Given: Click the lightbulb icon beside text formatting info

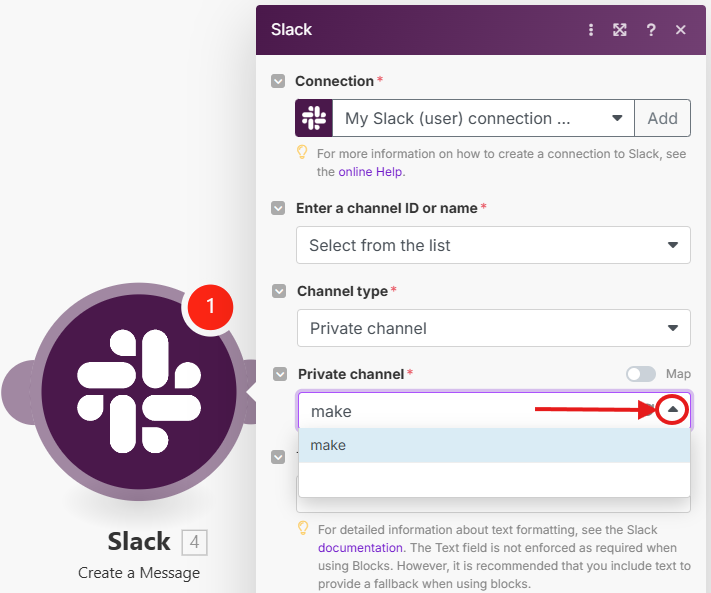Looking at the screenshot, I should [302, 527].
